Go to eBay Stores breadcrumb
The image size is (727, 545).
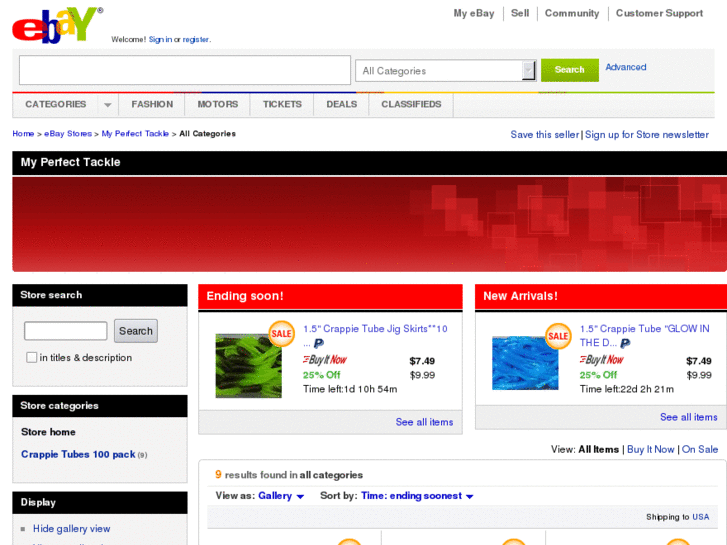pos(68,134)
